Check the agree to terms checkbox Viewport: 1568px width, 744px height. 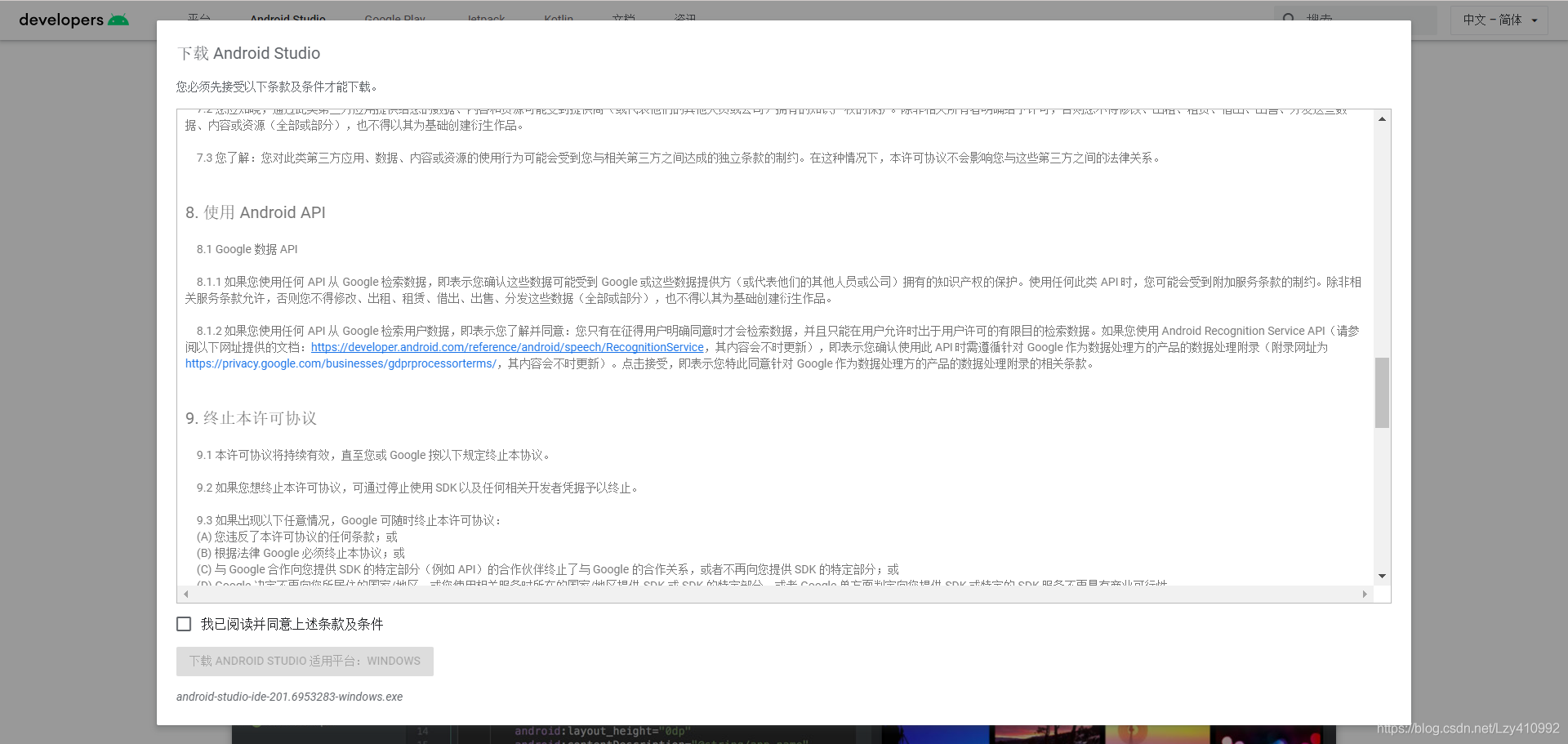coord(184,624)
